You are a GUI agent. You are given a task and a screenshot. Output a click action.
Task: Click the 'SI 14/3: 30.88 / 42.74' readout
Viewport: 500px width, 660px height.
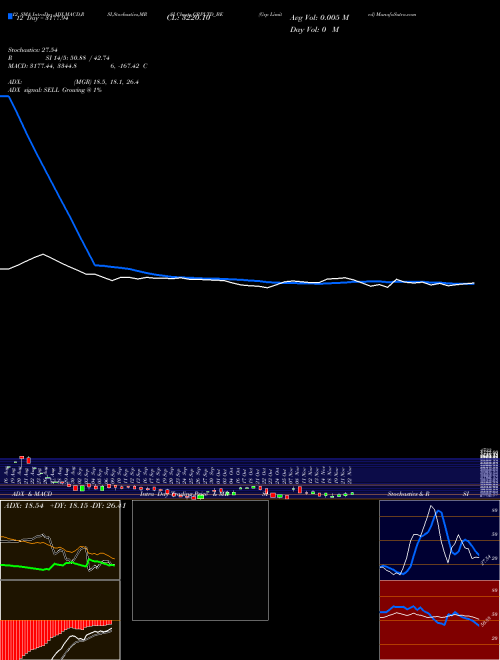[x=77, y=58]
